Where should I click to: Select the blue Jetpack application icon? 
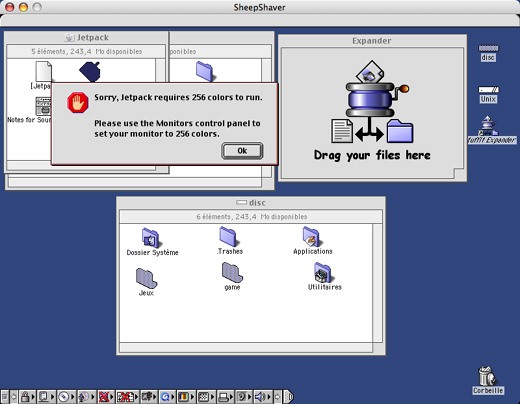(x=90, y=71)
